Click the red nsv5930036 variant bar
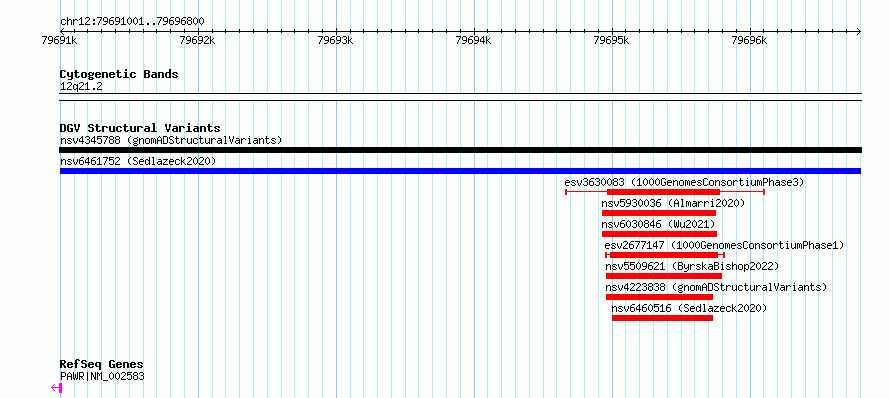The width and height of the screenshot is (890, 398). (x=659, y=213)
